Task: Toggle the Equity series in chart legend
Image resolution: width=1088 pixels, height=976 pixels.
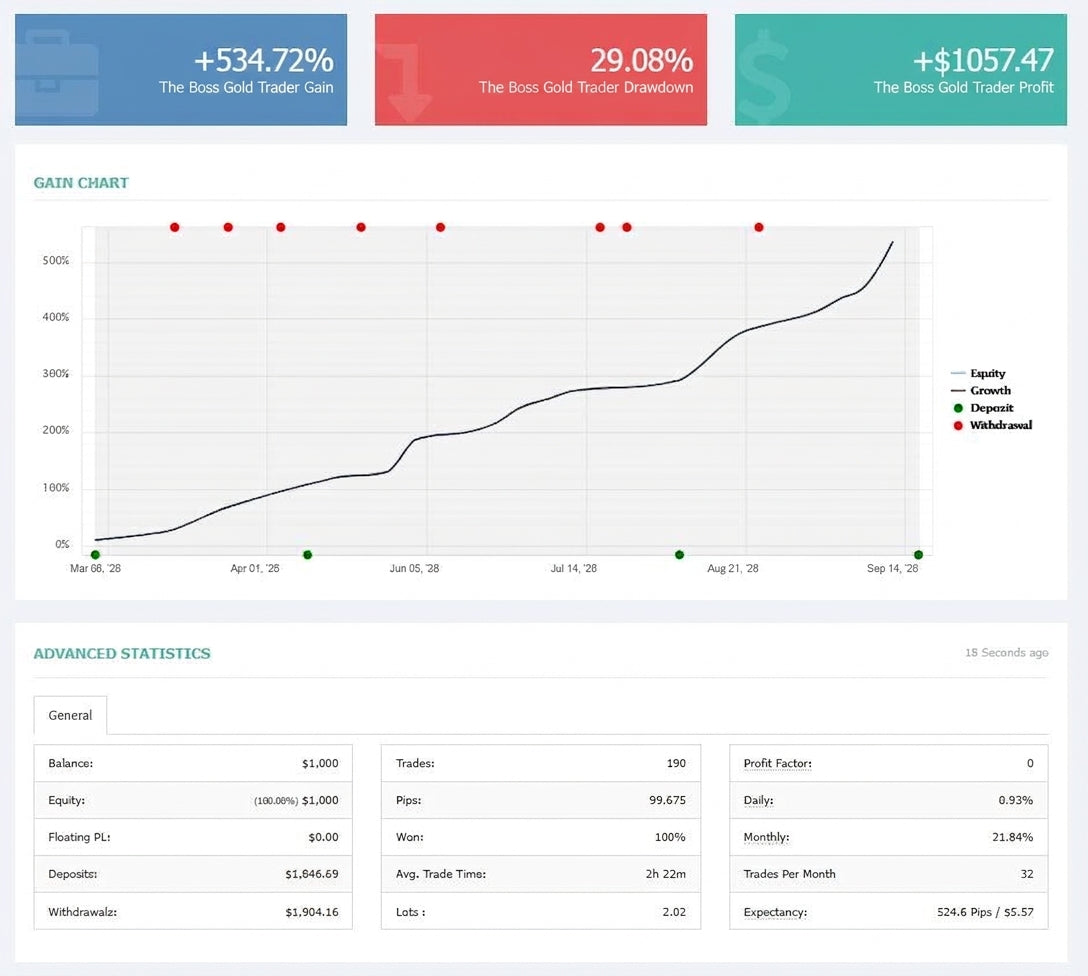Action: [x=978, y=373]
